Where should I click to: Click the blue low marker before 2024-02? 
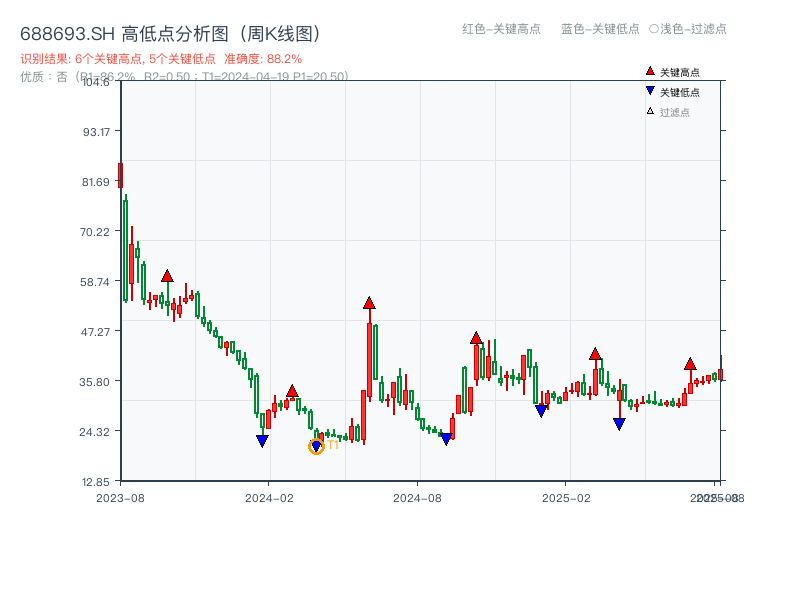click(x=262, y=440)
